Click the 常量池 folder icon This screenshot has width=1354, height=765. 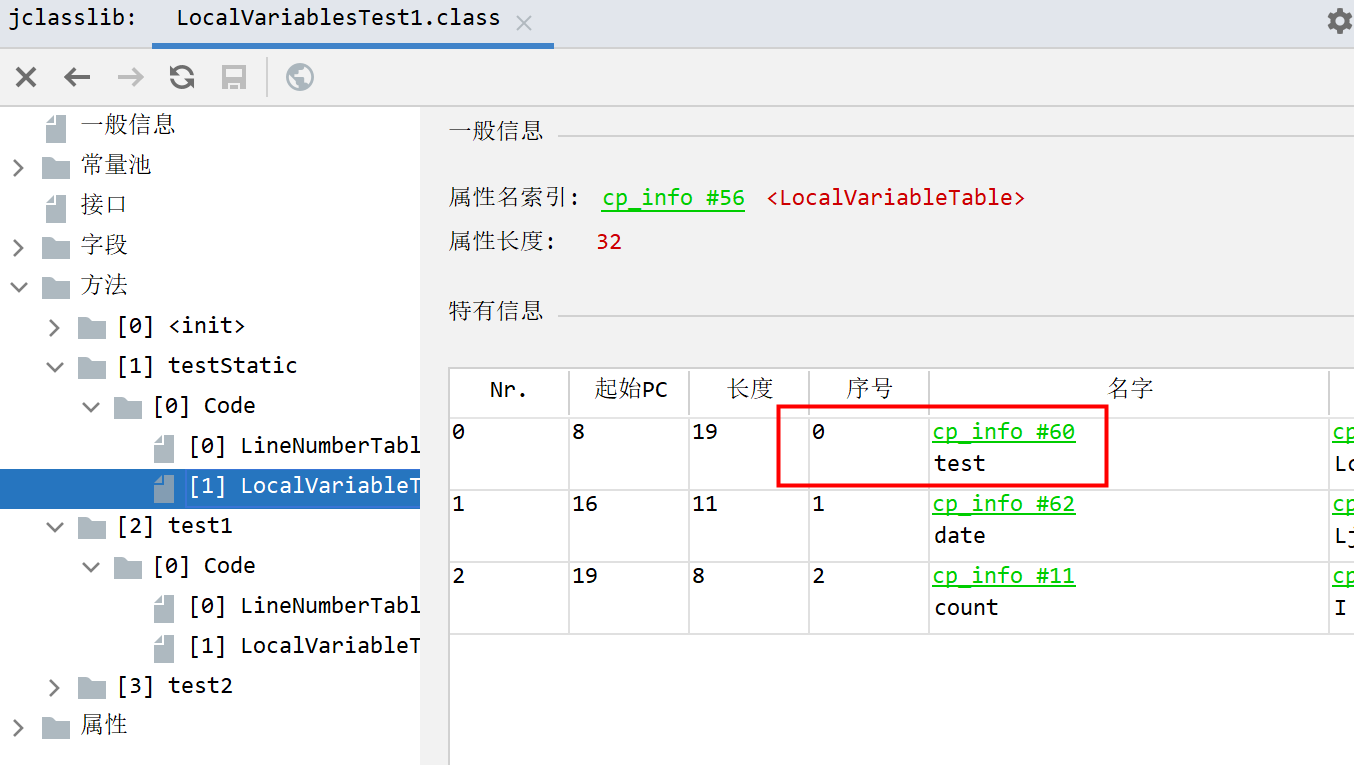click(x=56, y=167)
